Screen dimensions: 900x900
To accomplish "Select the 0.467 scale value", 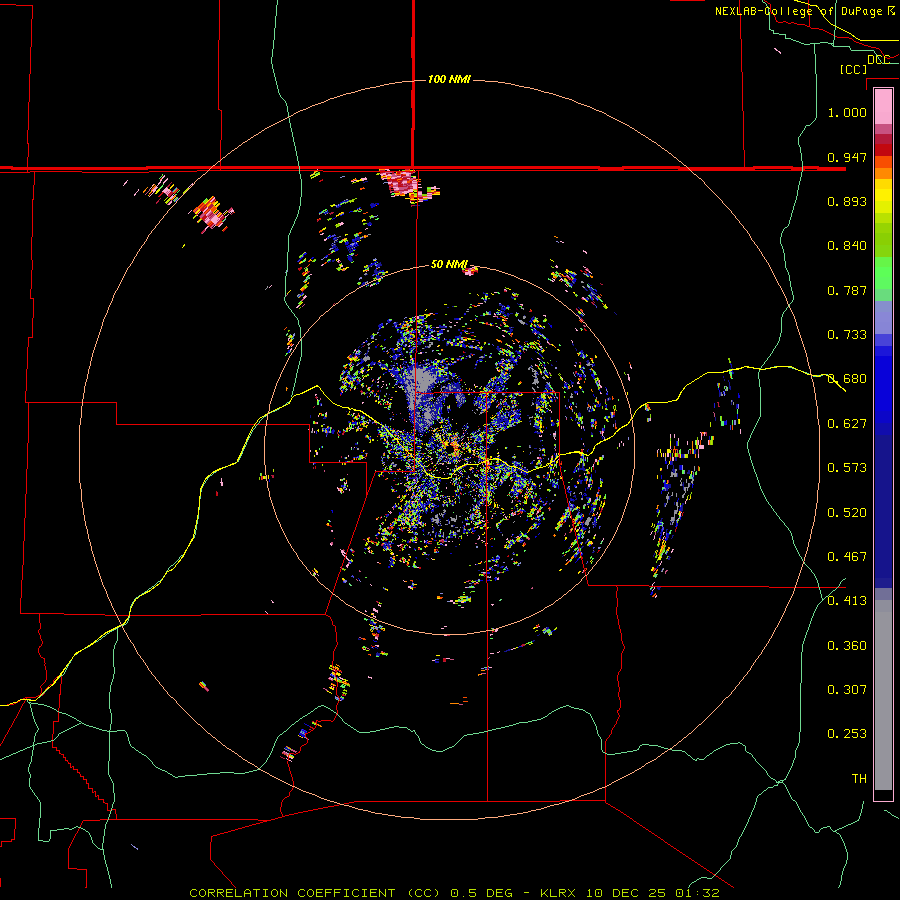I will point(847,557).
